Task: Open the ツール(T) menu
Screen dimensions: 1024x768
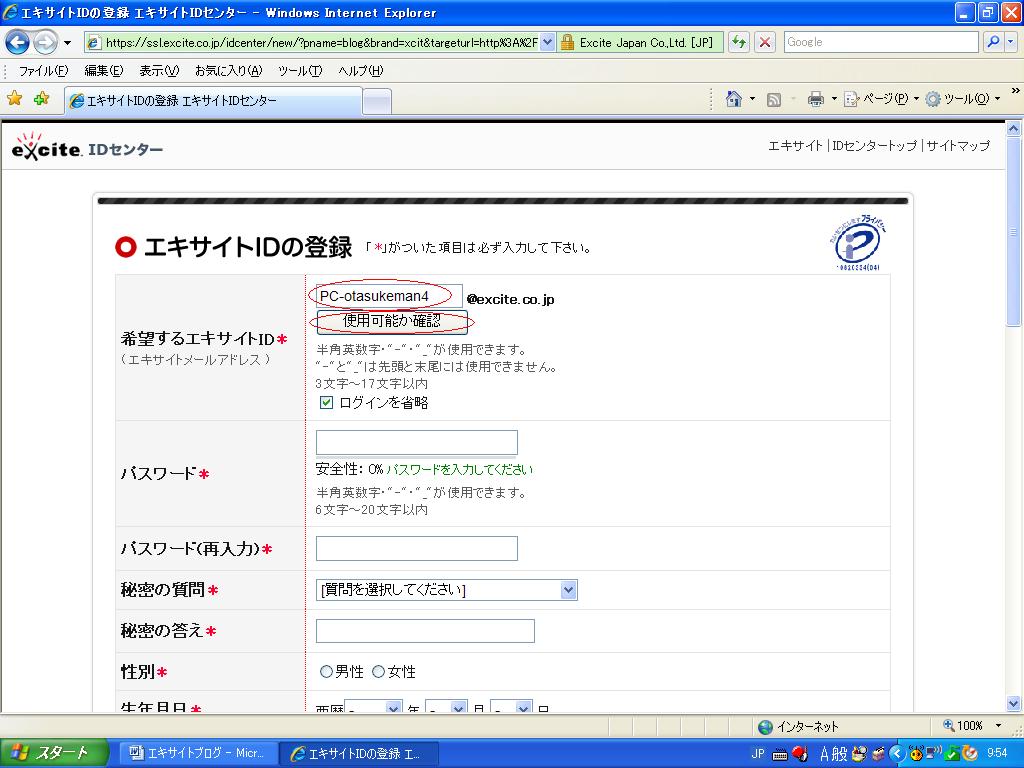Action: coord(300,71)
